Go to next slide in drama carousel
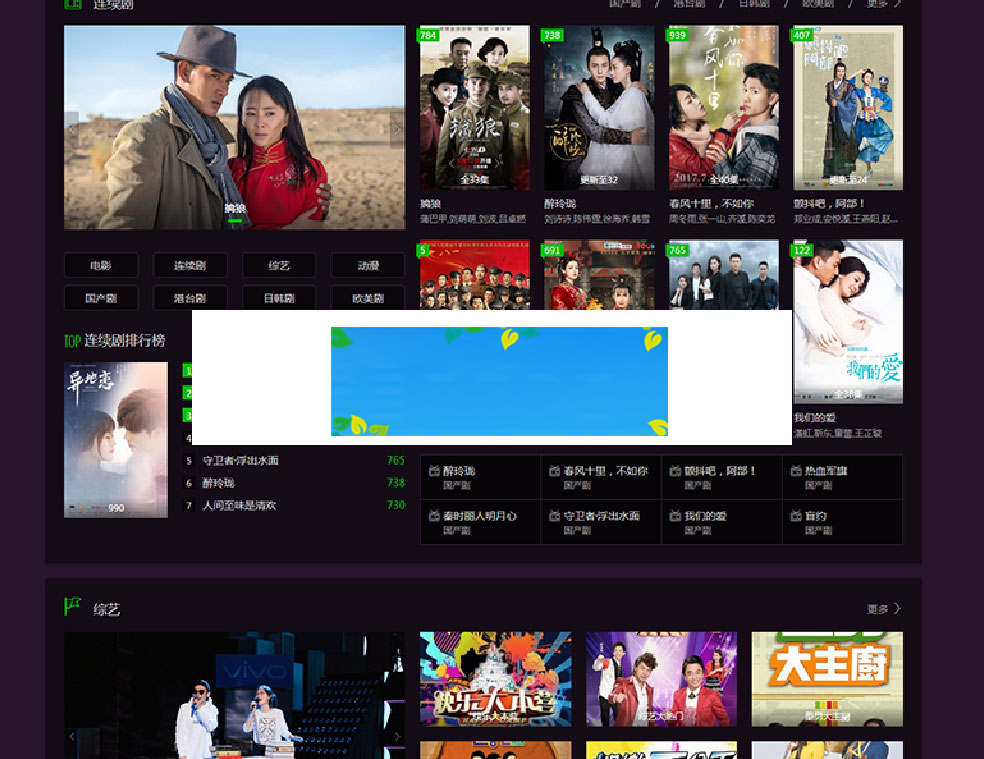Image resolution: width=984 pixels, height=759 pixels. [396, 128]
